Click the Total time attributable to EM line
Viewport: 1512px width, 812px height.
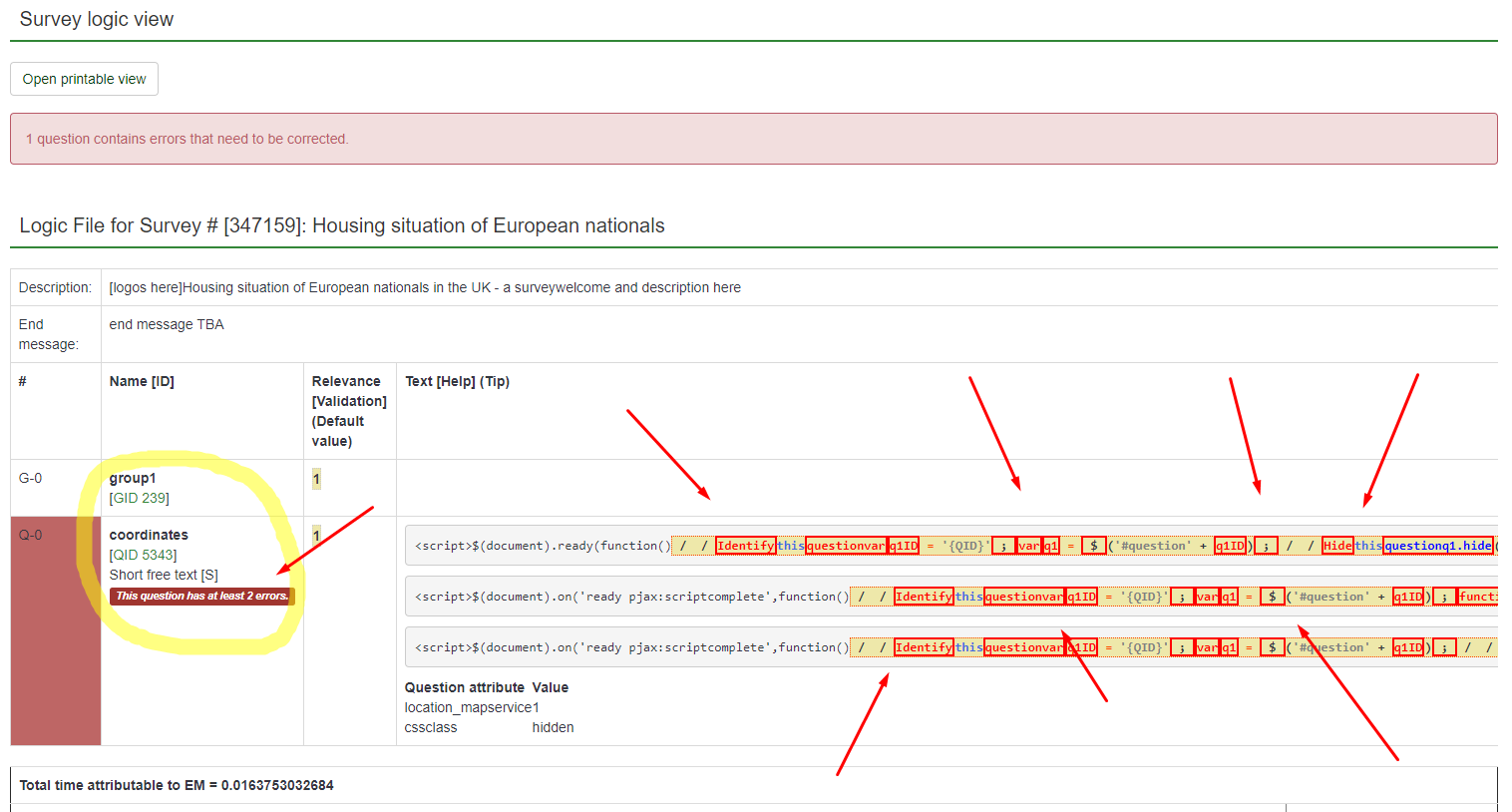(177, 785)
